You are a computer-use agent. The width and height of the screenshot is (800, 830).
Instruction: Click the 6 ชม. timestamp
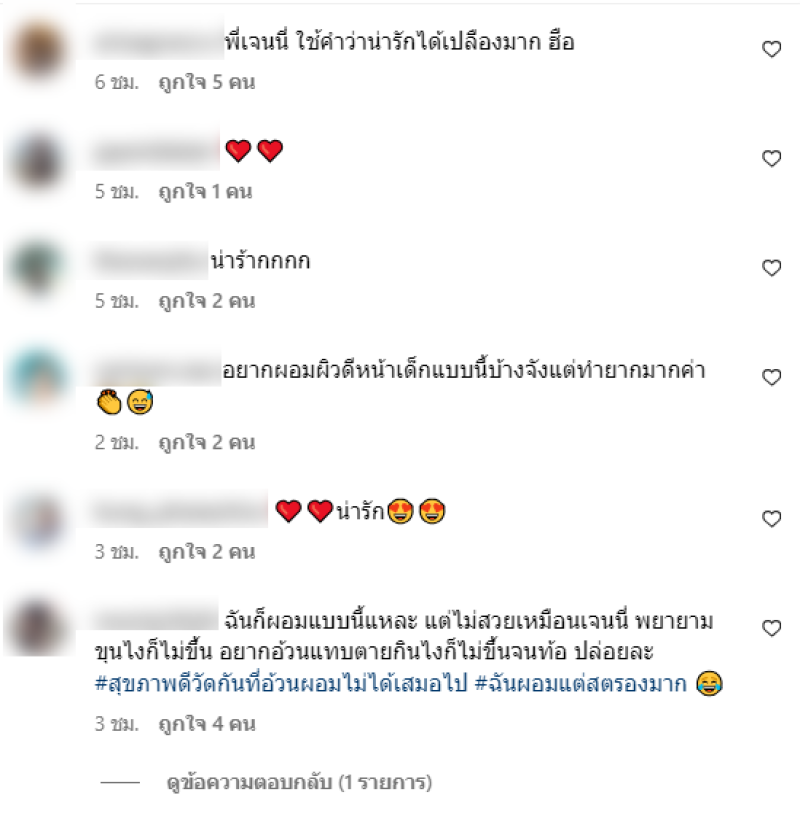click(x=116, y=82)
